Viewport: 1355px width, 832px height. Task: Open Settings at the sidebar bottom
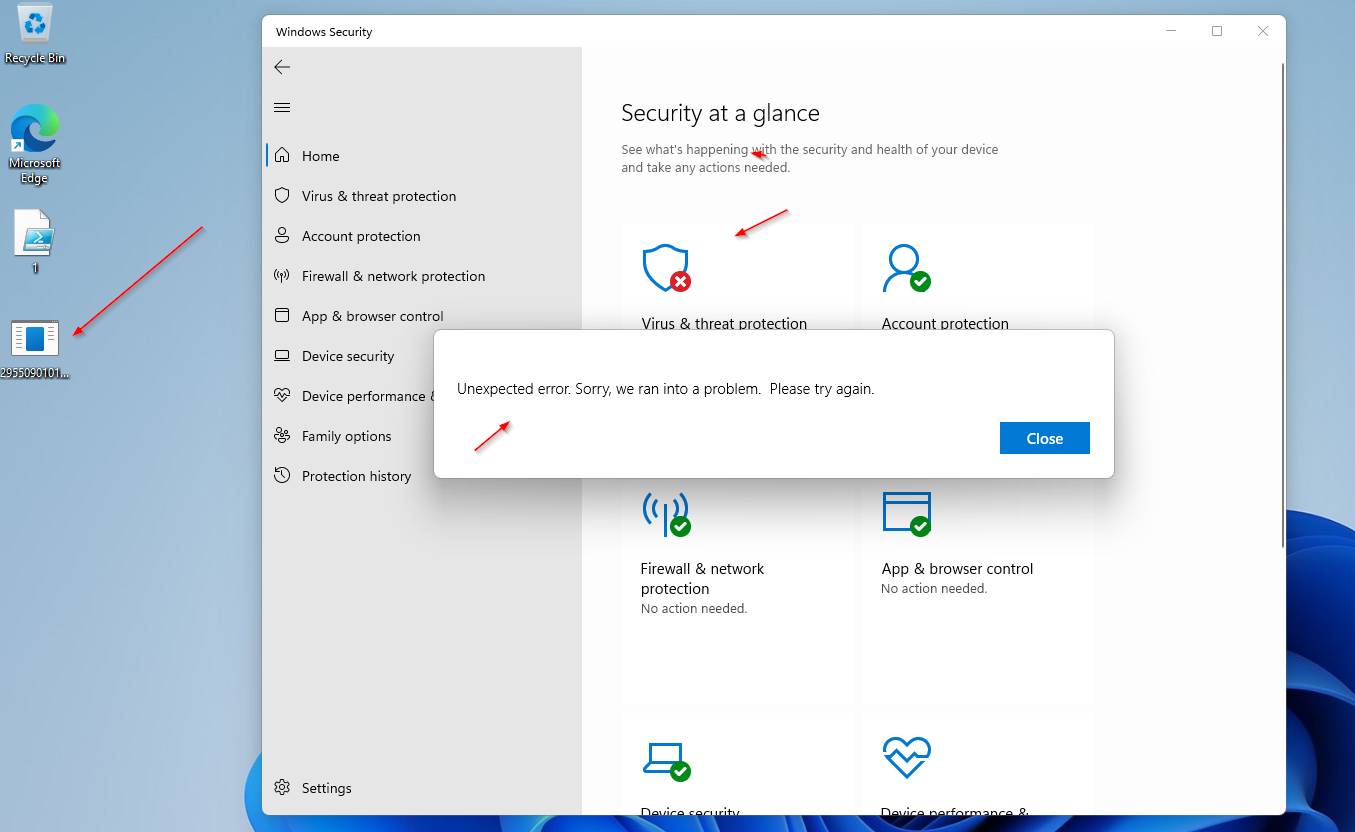pos(326,788)
